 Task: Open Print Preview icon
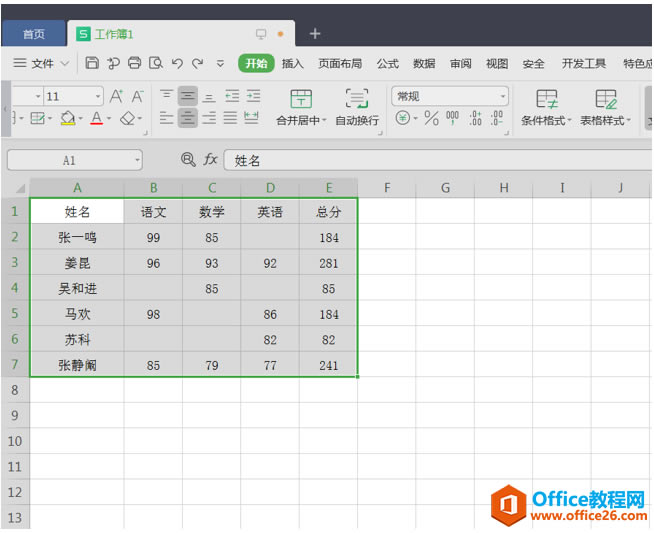(156, 63)
